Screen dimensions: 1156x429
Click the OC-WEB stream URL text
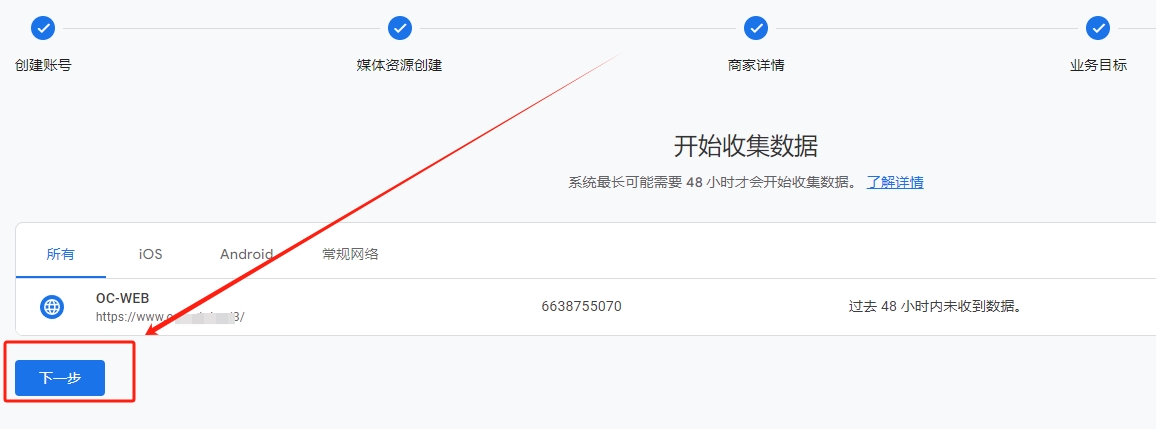(x=170, y=317)
